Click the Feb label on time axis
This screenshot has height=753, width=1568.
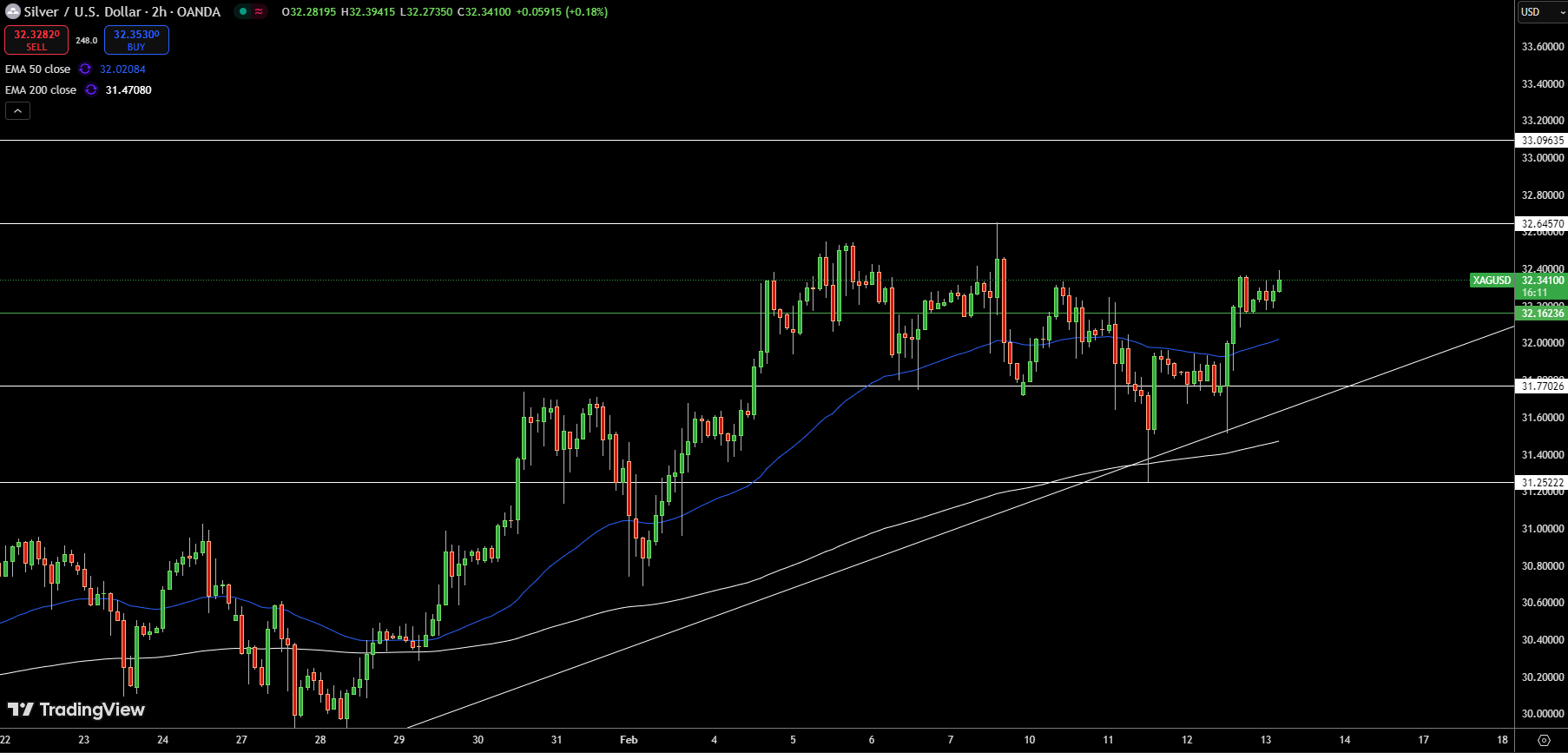point(629,740)
